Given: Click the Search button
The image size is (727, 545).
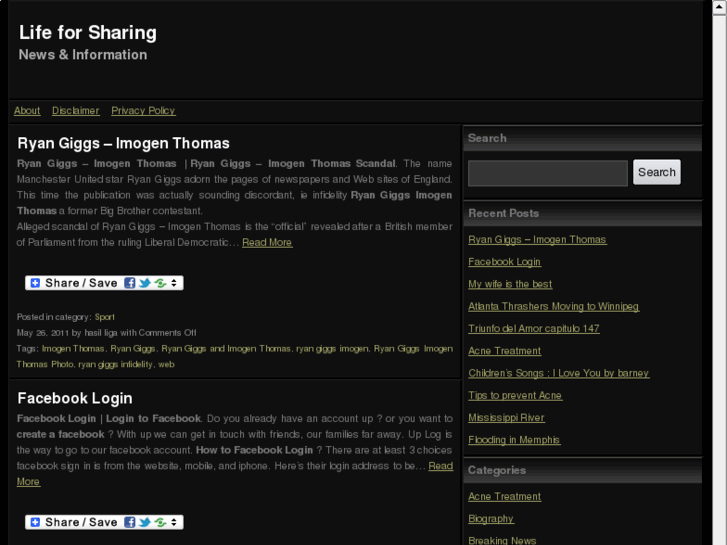Looking at the screenshot, I should coord(657,172).
